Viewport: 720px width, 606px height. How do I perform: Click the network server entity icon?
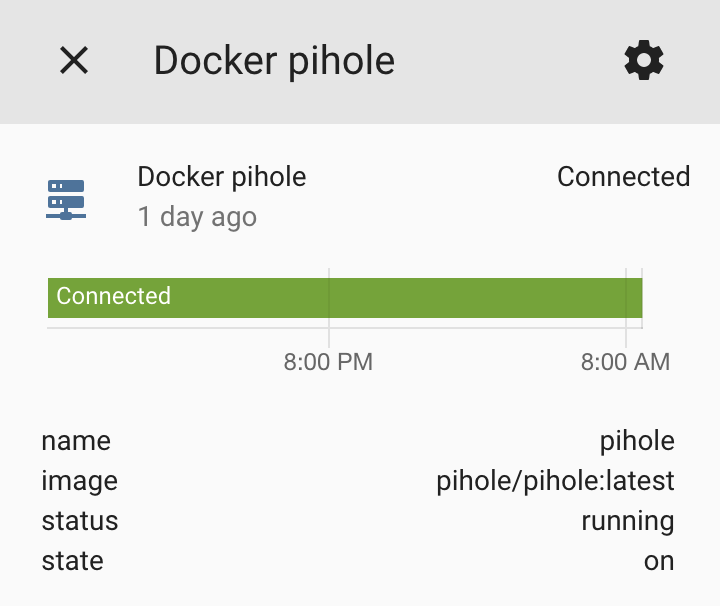coord(66,199)
